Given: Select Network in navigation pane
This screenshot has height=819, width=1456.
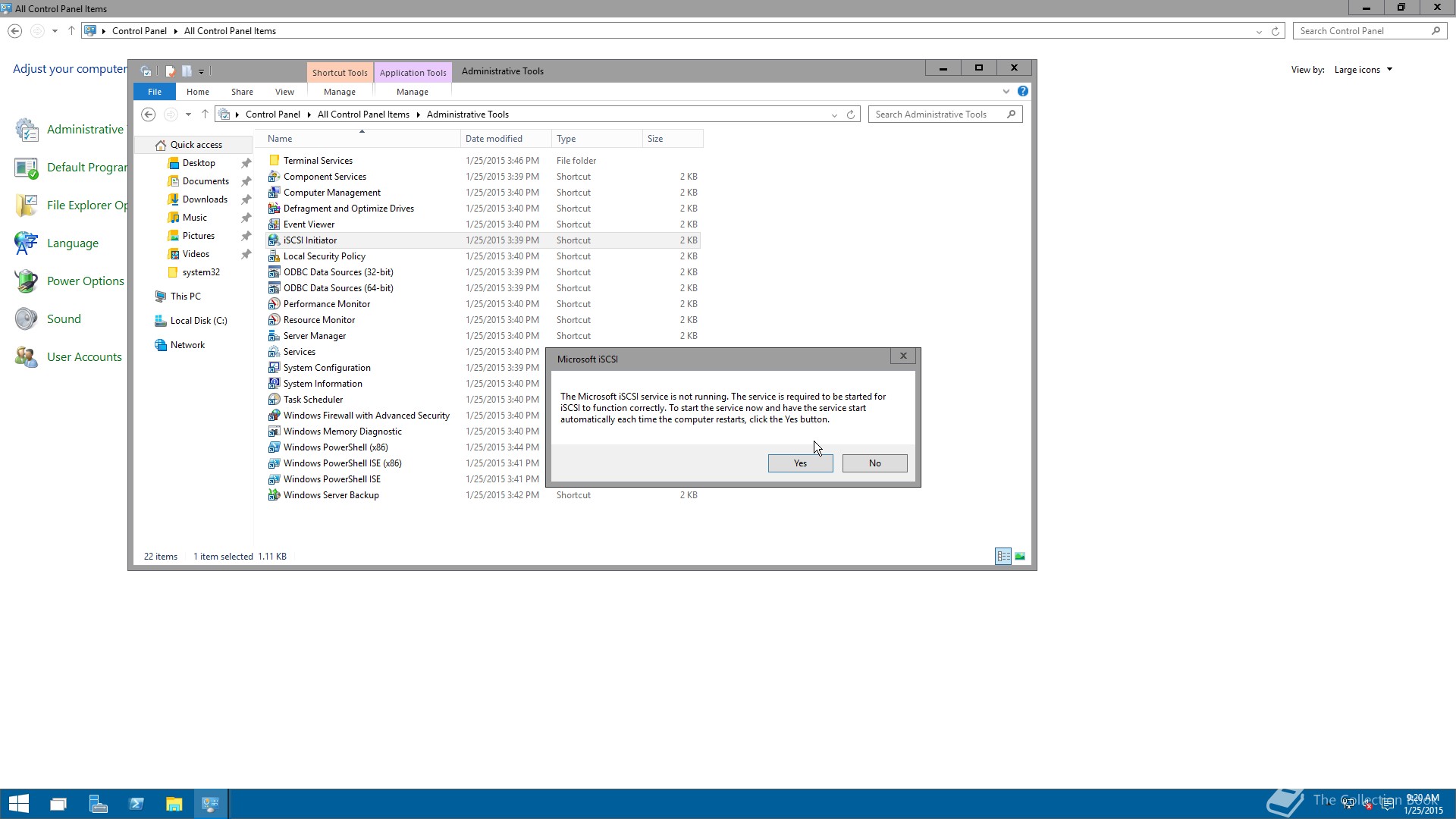Looking at the screenshot, I should click(187, 345).
